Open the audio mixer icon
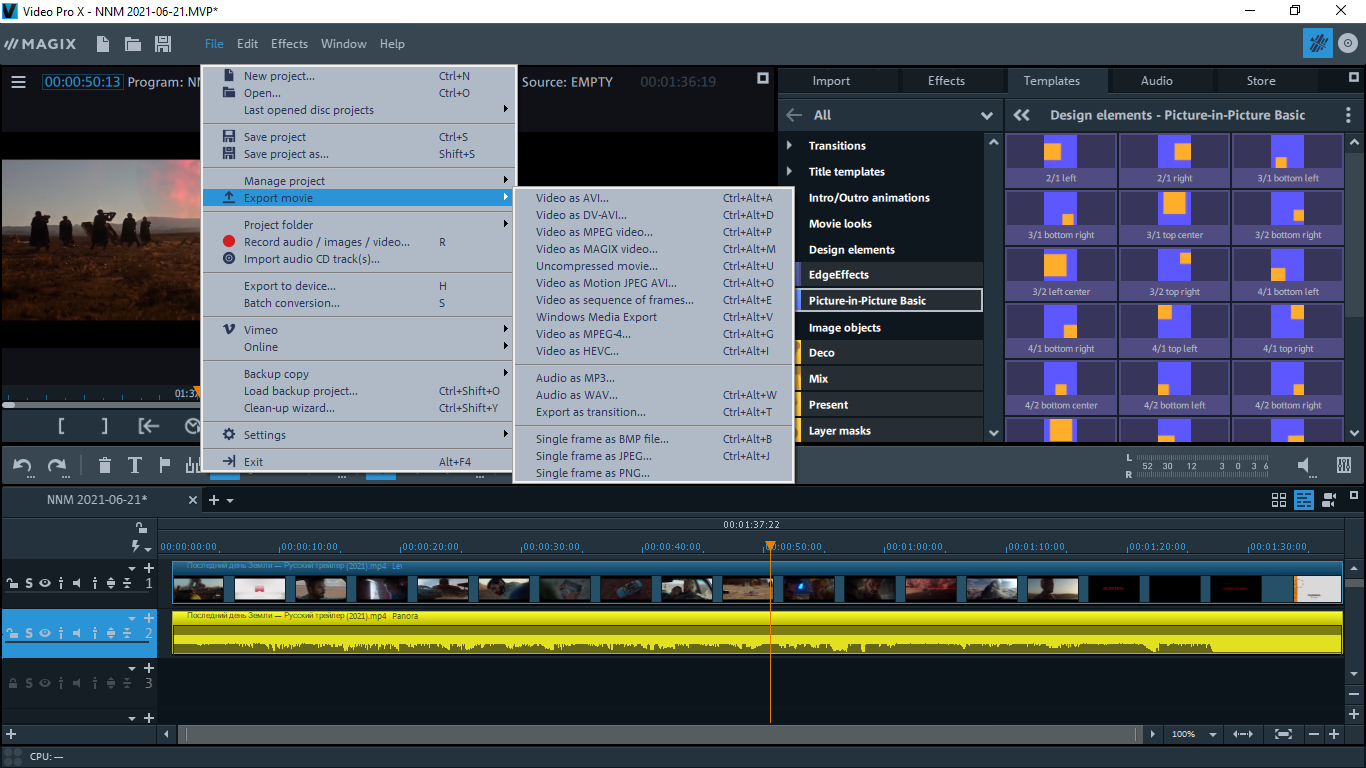This screenshot has width=1366, height=768. [1344, 465]
